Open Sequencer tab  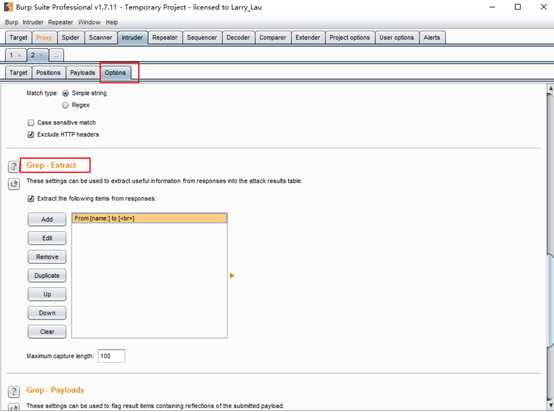[x=202, y=37]
